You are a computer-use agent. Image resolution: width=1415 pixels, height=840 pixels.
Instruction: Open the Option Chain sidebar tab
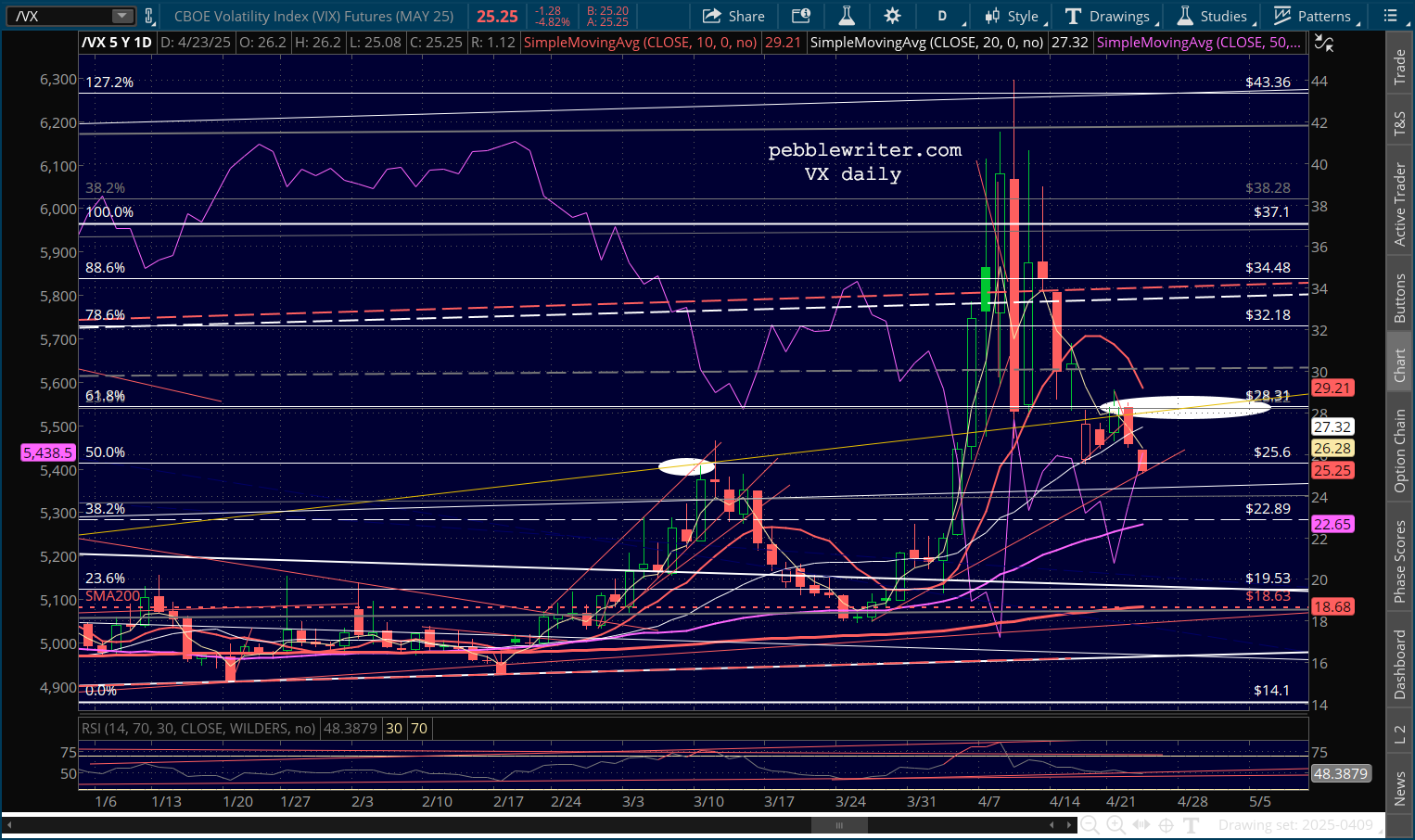point(1399,451)
